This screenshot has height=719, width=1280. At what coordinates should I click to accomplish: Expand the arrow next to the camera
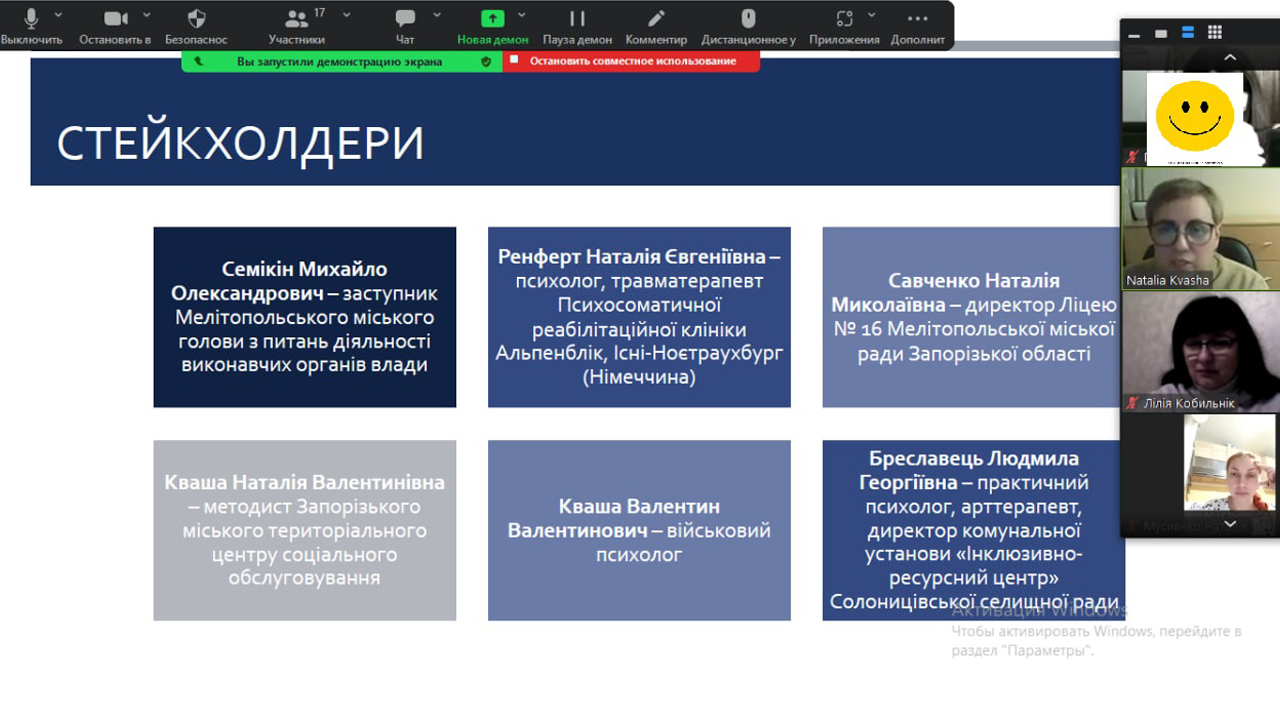[x=147, y=15]
